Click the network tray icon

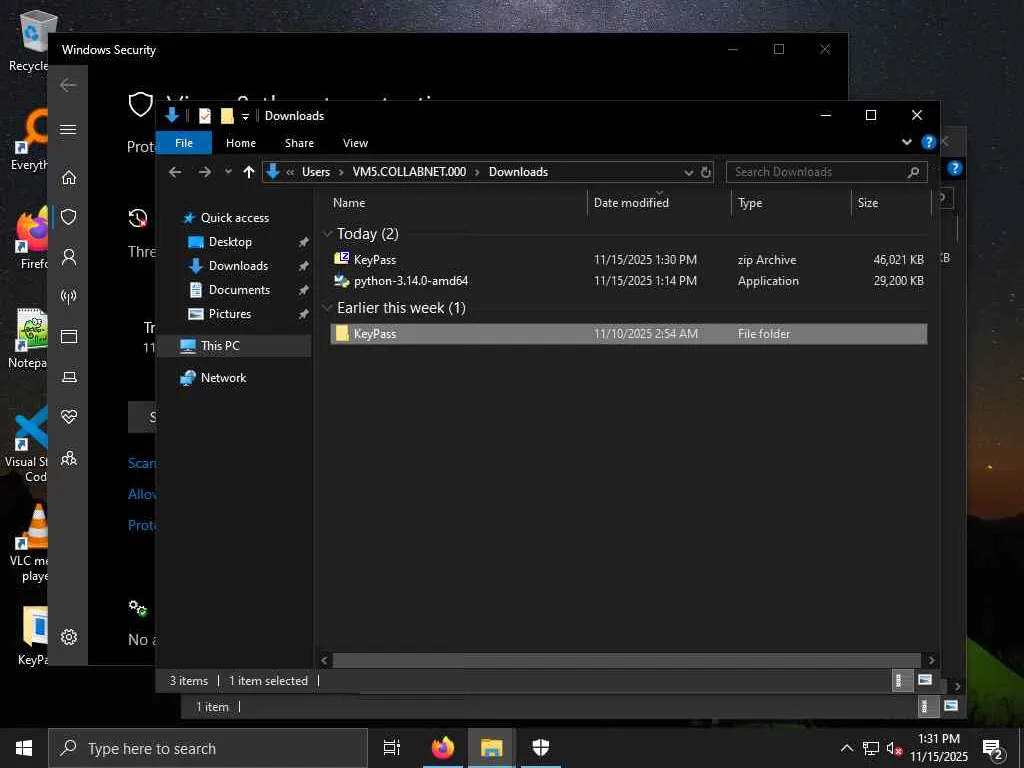point(871,748)
